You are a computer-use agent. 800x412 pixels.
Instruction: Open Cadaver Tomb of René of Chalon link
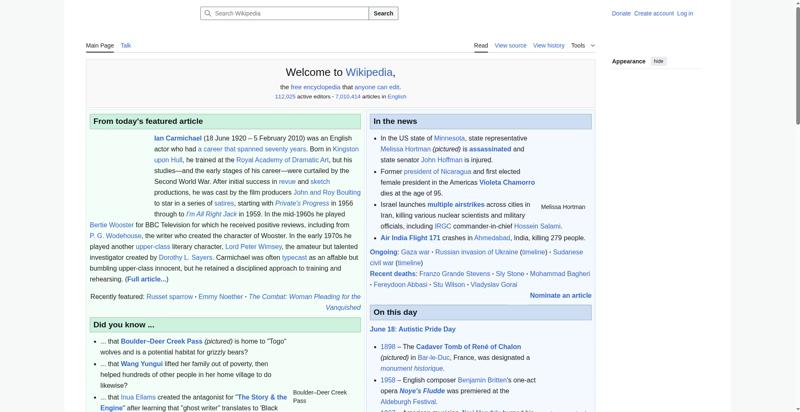point(468,347)
